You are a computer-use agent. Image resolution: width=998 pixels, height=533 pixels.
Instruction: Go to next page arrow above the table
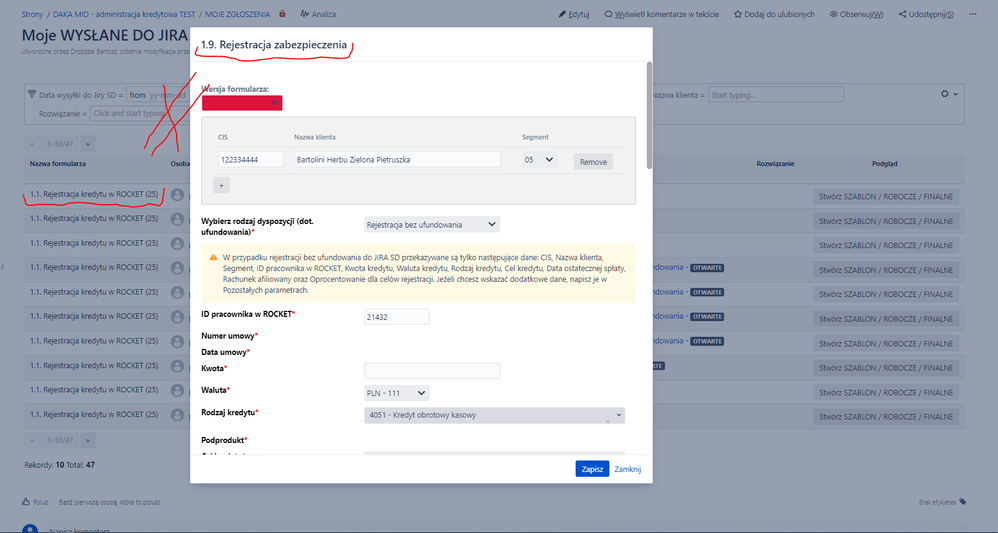tap(88, 144)
